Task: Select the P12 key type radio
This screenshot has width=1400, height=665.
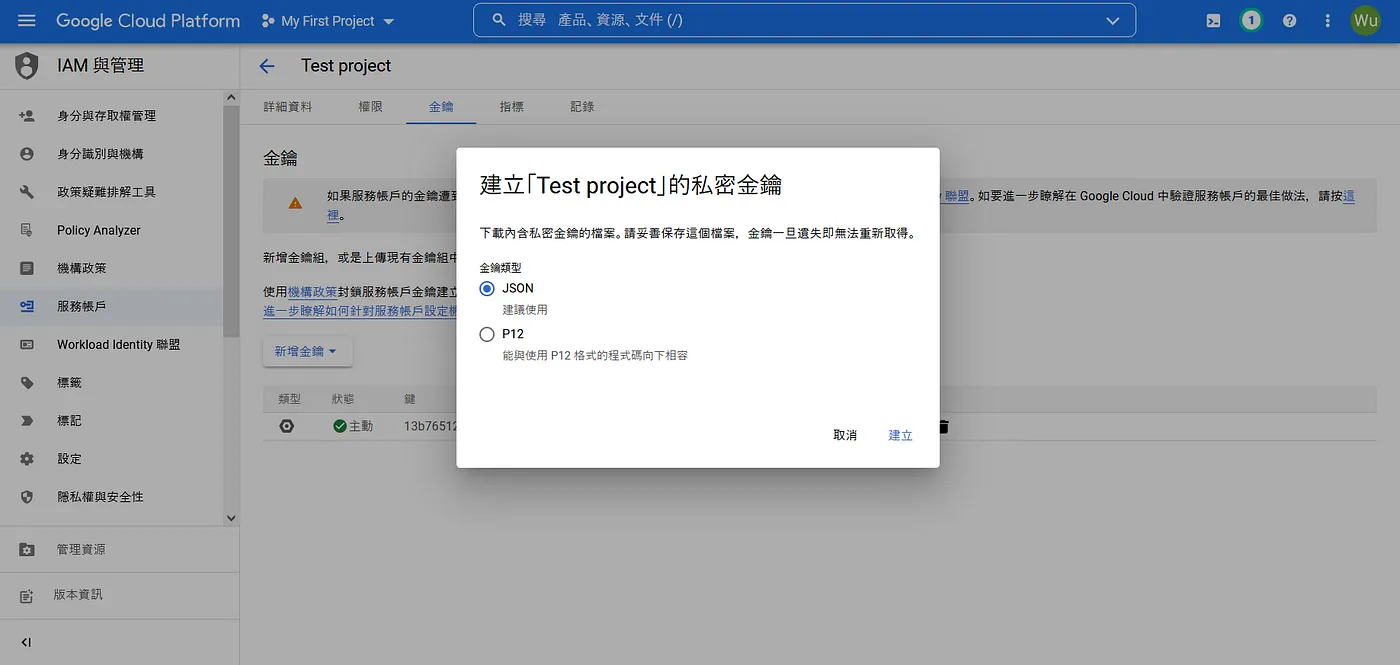Action: pos(487,334)
